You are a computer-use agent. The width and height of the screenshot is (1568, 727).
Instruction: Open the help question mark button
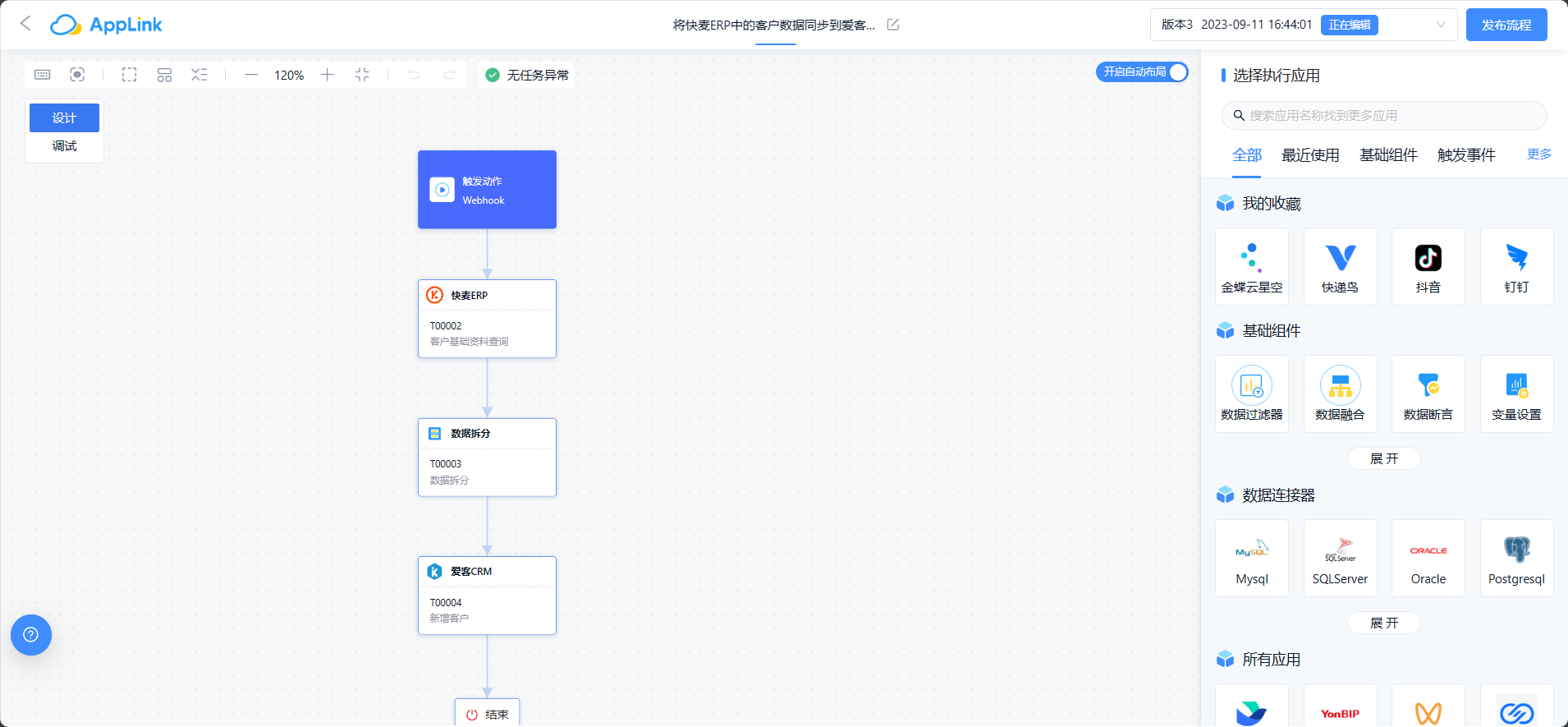tap(31, 635)
